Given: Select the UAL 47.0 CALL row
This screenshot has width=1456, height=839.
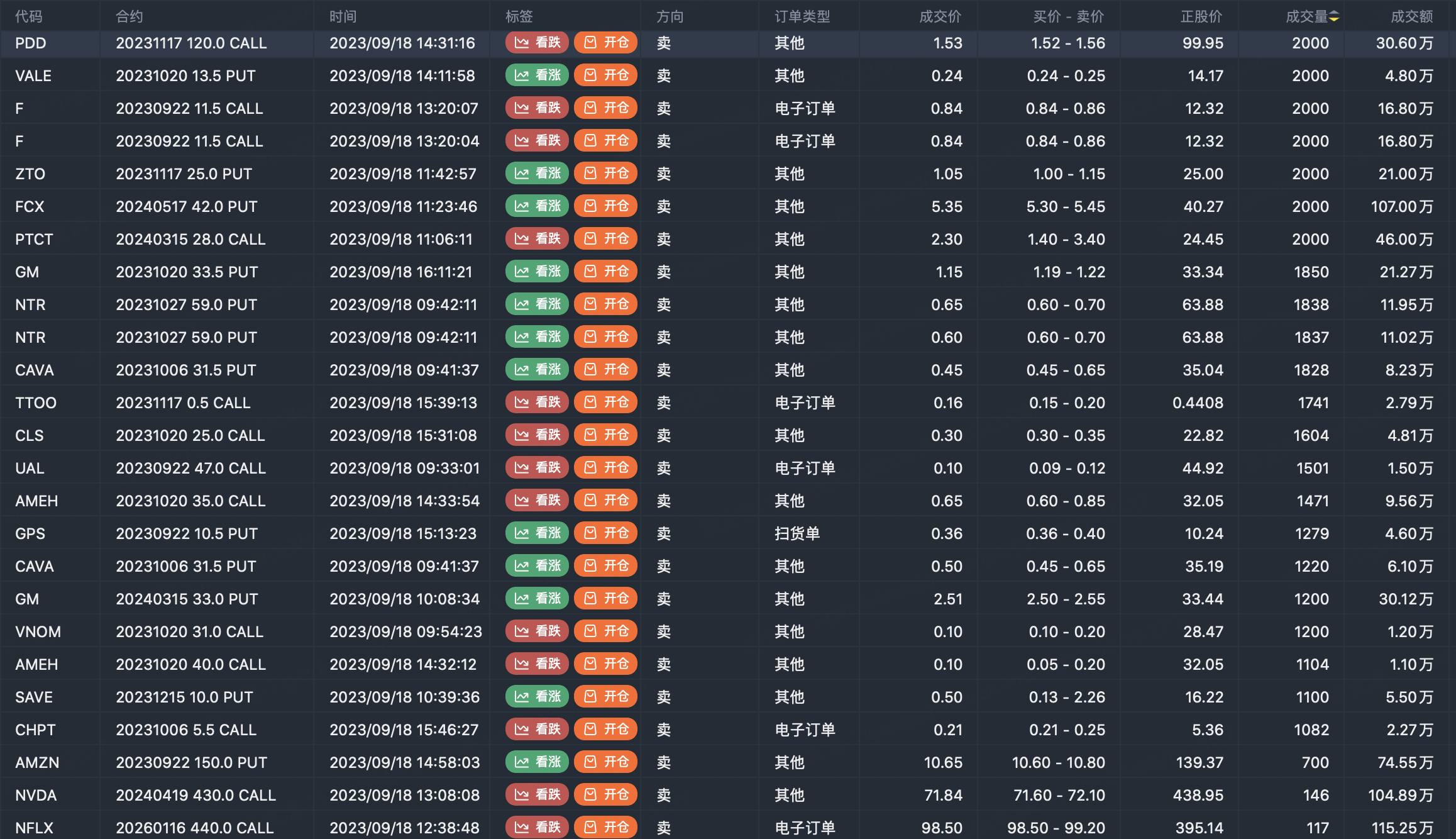Looking at the screenshot, I should (191, 468).
